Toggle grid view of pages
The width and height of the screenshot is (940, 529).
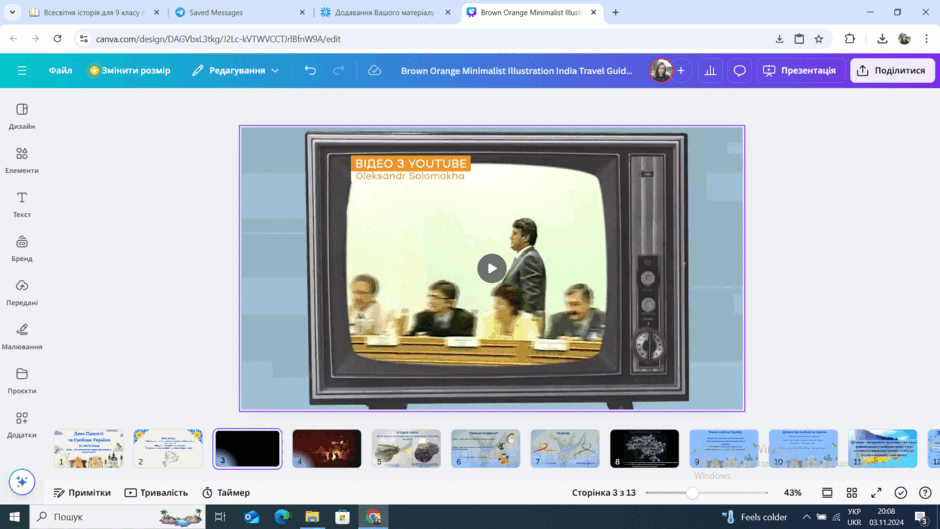point(852,492)
